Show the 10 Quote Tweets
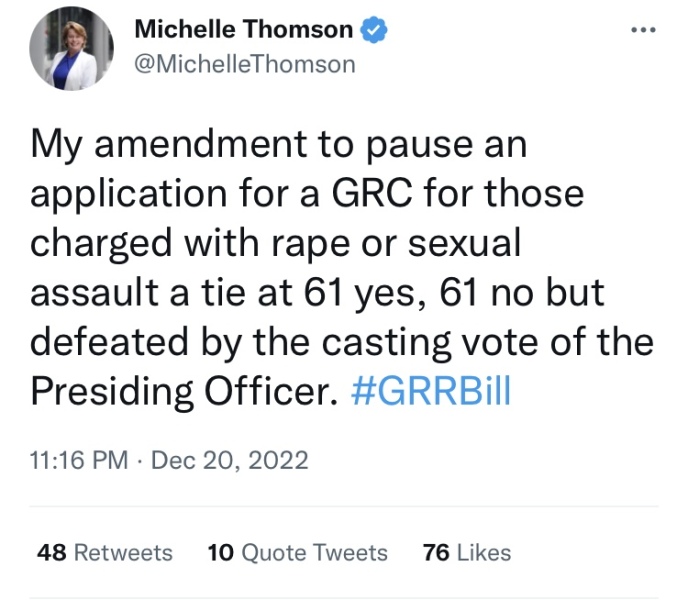The width and height of the screenshot is (688, 600). (297, 552)
